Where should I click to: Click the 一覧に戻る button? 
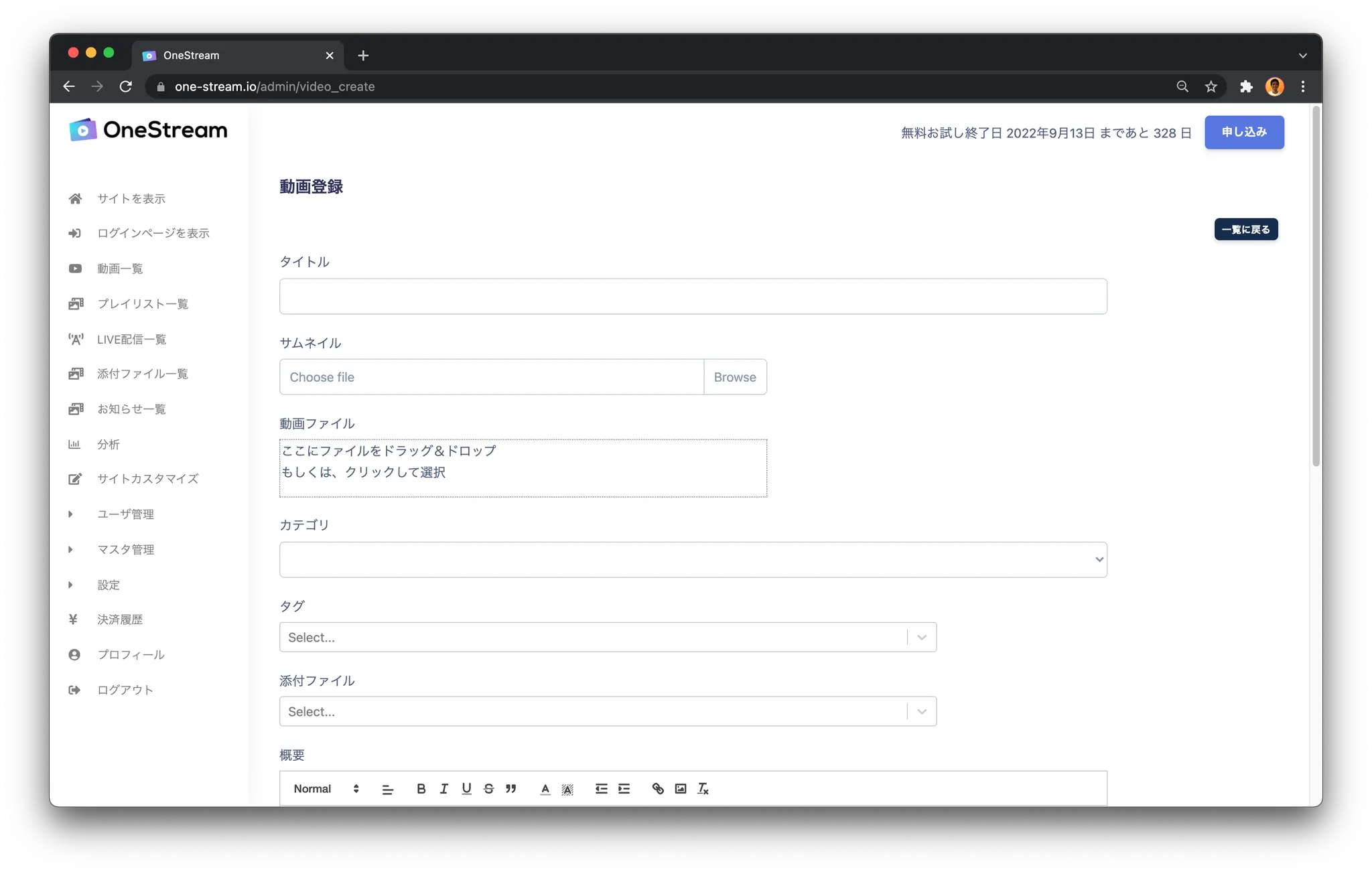click(1245, 229)
